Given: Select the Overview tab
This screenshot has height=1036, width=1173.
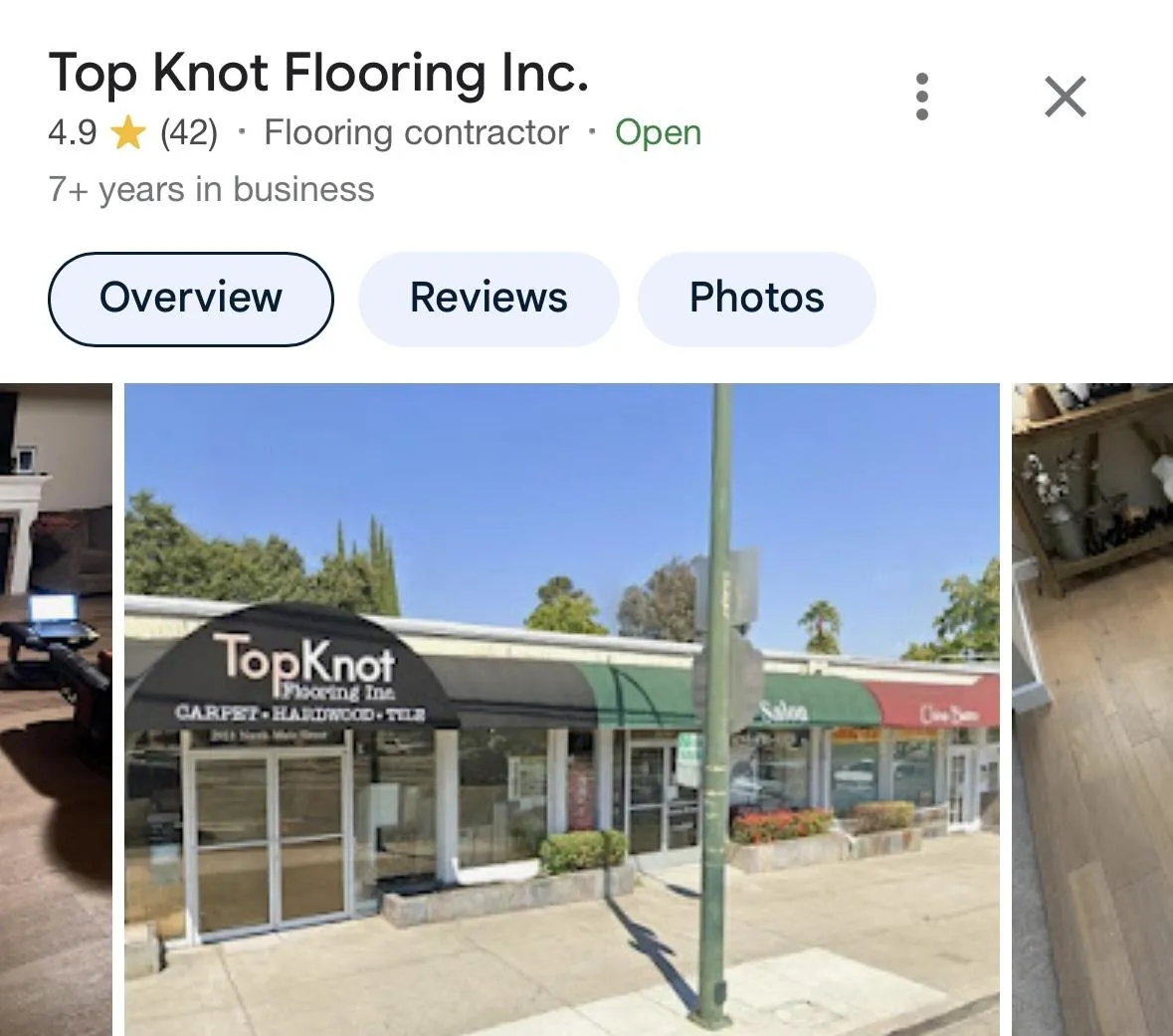Looking at the screenshot, I should pyautogui.click(x=191, y=299).
